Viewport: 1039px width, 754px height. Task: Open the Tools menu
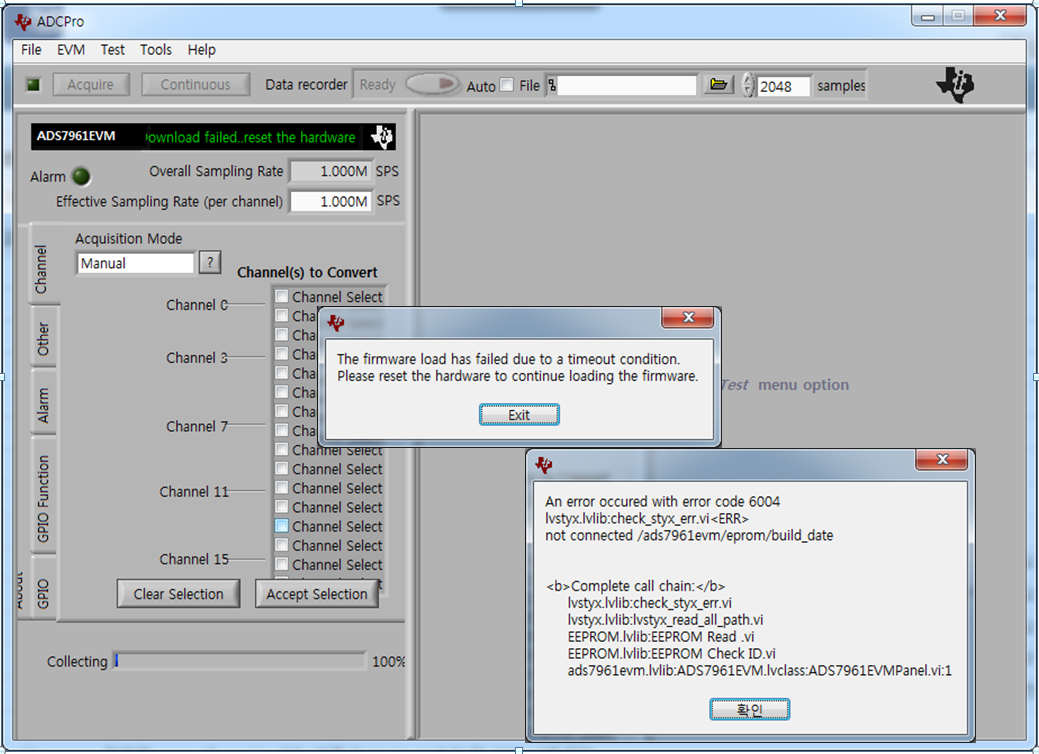click(156, 50)
